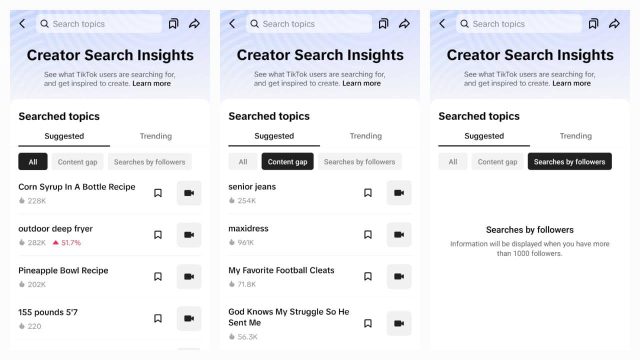Go back using the left panel's back arrow
This screenshot has height=360, width=640.
coord(22,24)
